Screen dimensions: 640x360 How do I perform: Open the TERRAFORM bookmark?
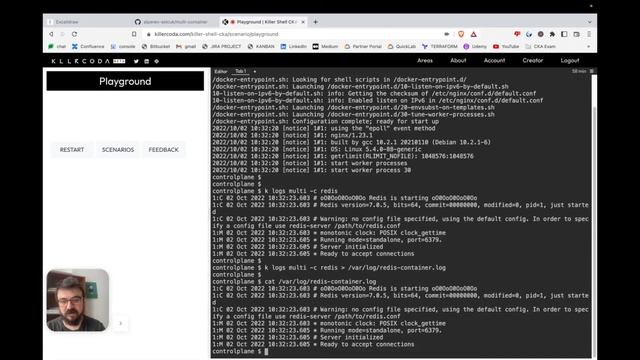440,47
